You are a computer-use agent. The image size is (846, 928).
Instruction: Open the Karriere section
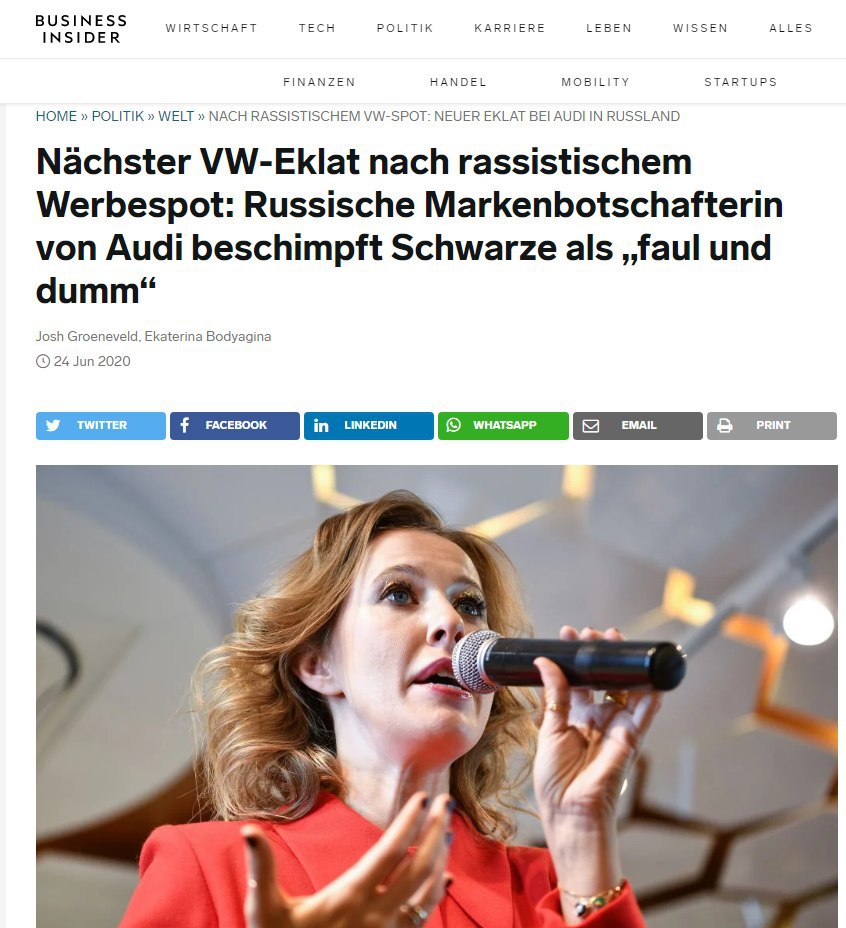pos(510,28)
